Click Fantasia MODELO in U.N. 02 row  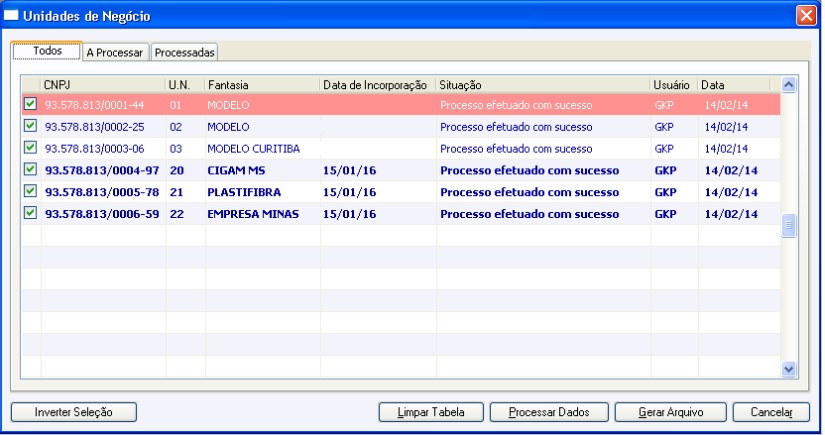(x=228, y=127)
